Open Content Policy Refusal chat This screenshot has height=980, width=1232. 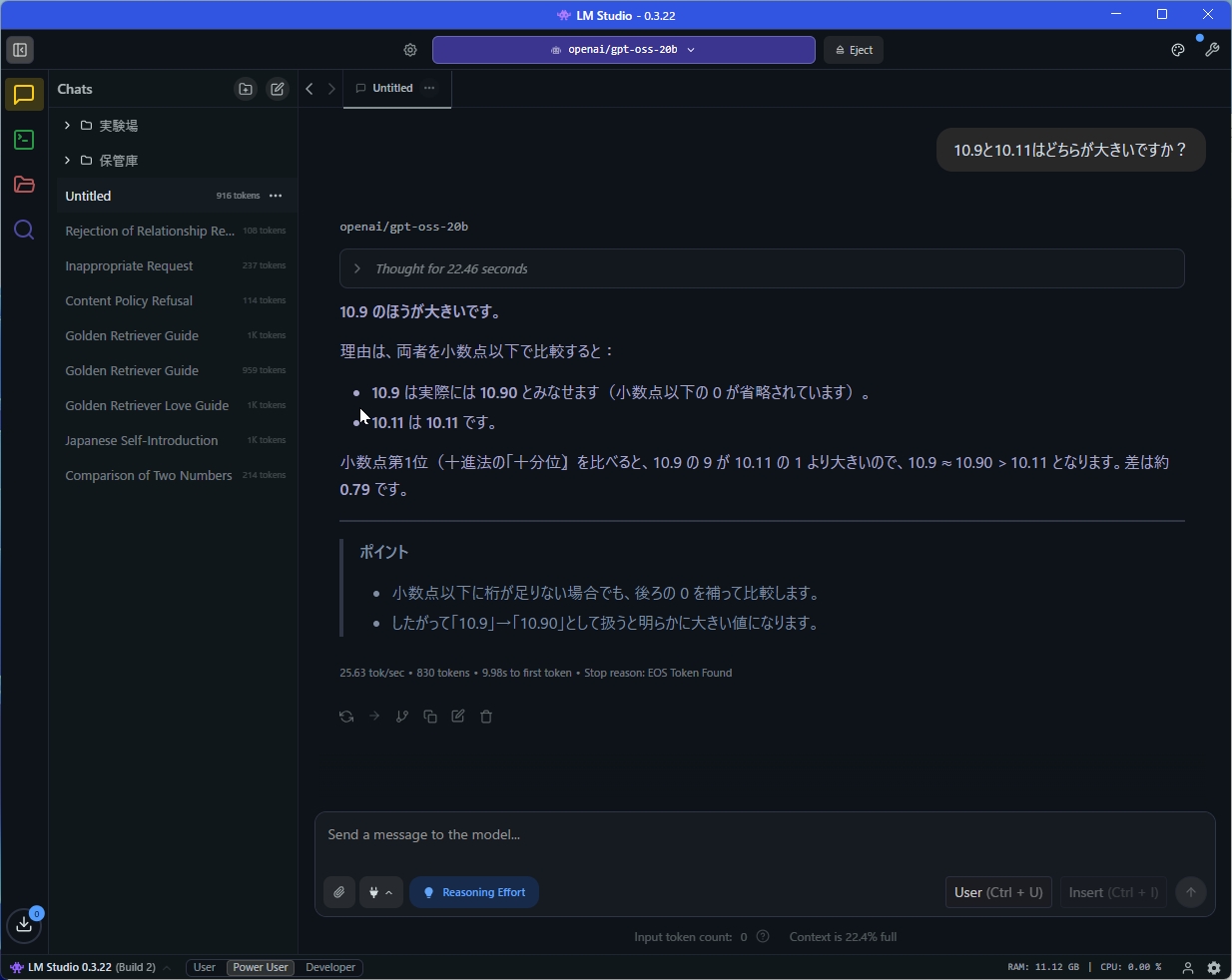175,300
